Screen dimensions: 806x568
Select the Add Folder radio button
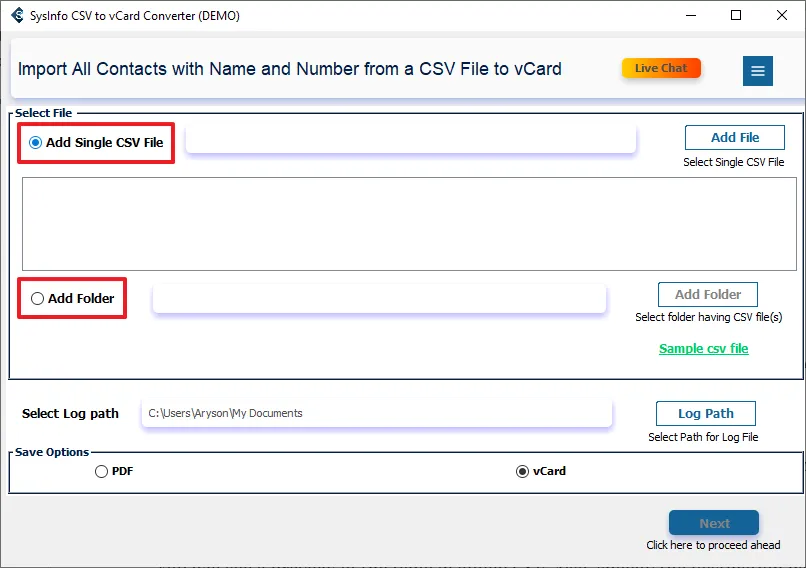tap(37, 298)
